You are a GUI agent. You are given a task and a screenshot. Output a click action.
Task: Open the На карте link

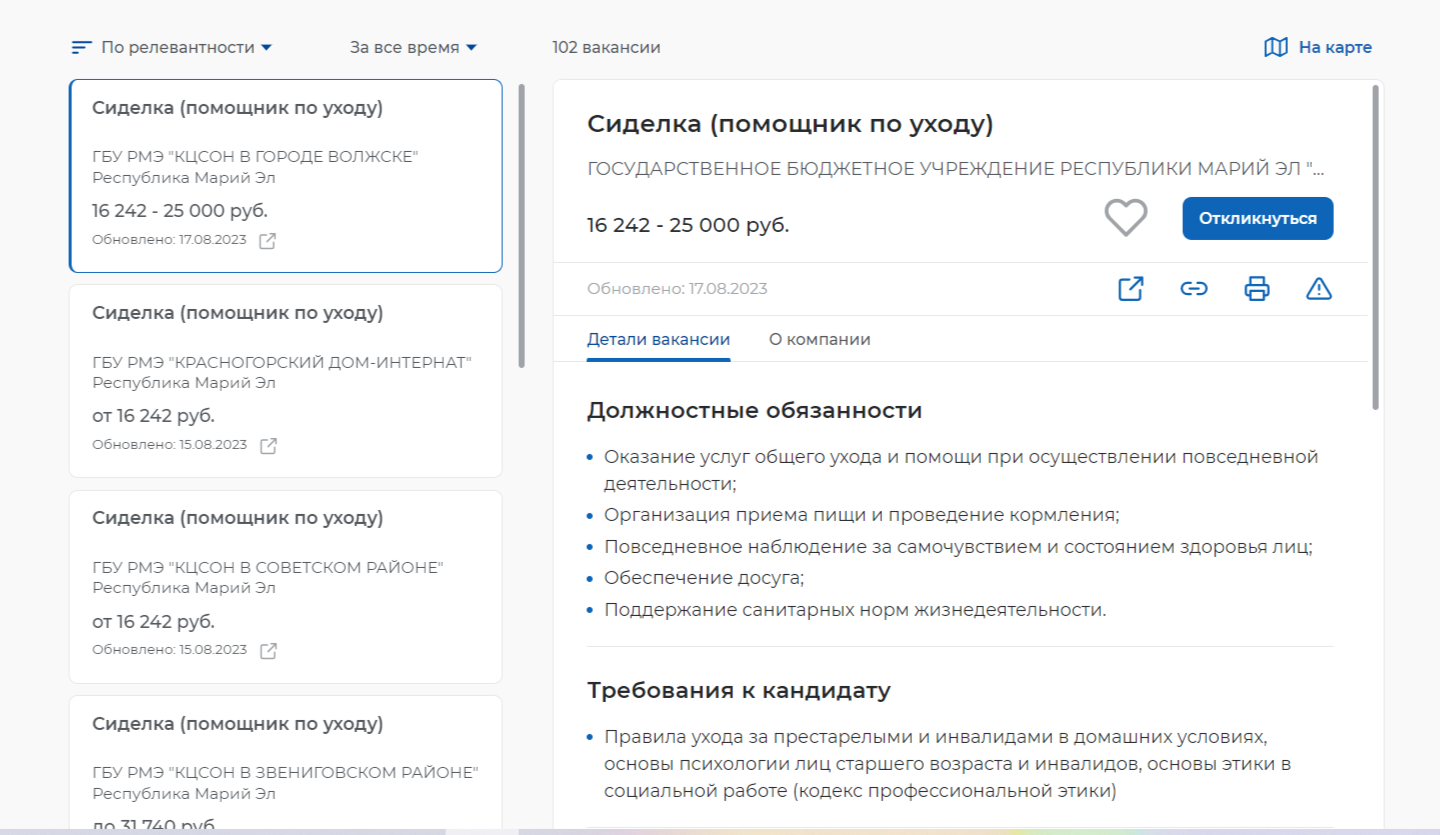tap(1335, 47)
